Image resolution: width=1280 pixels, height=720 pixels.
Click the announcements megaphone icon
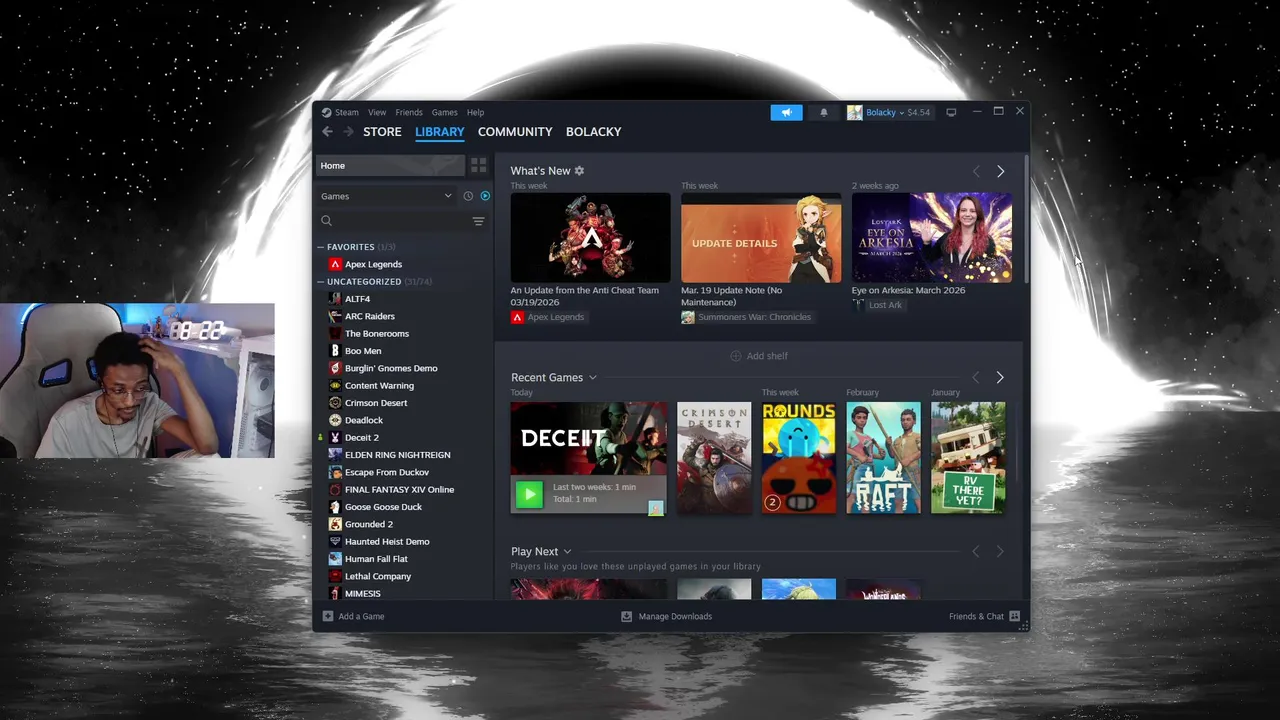pos(786,112)
